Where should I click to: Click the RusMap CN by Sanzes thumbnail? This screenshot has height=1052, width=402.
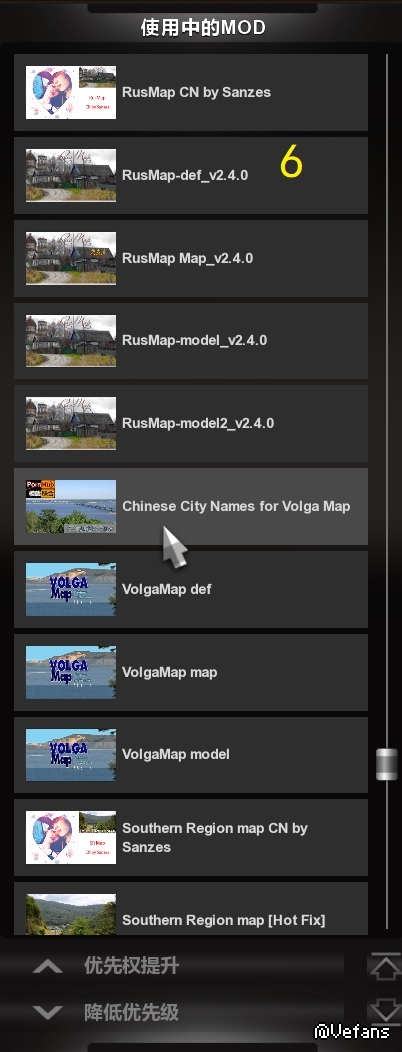[70, 93]
